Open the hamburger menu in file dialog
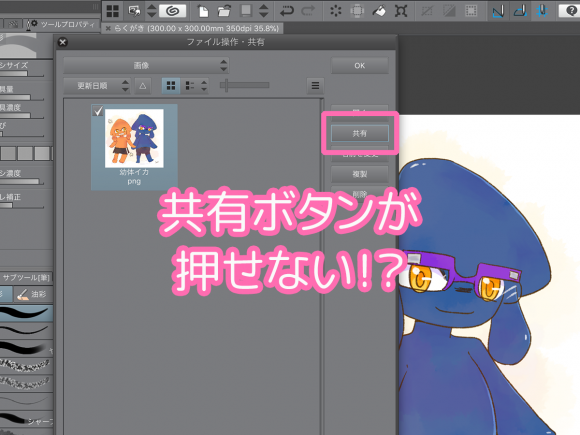Viewport: 580px width, 435px height. click(315, 86)
